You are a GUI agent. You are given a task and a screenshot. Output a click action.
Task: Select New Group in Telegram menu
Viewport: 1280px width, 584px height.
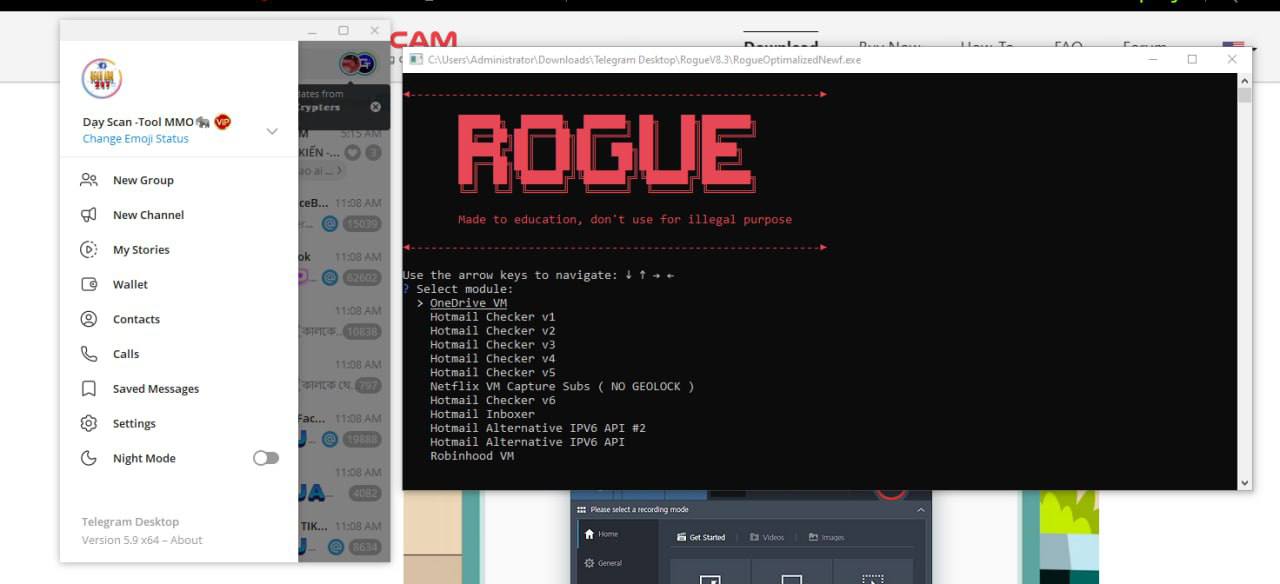pos(143,181)
